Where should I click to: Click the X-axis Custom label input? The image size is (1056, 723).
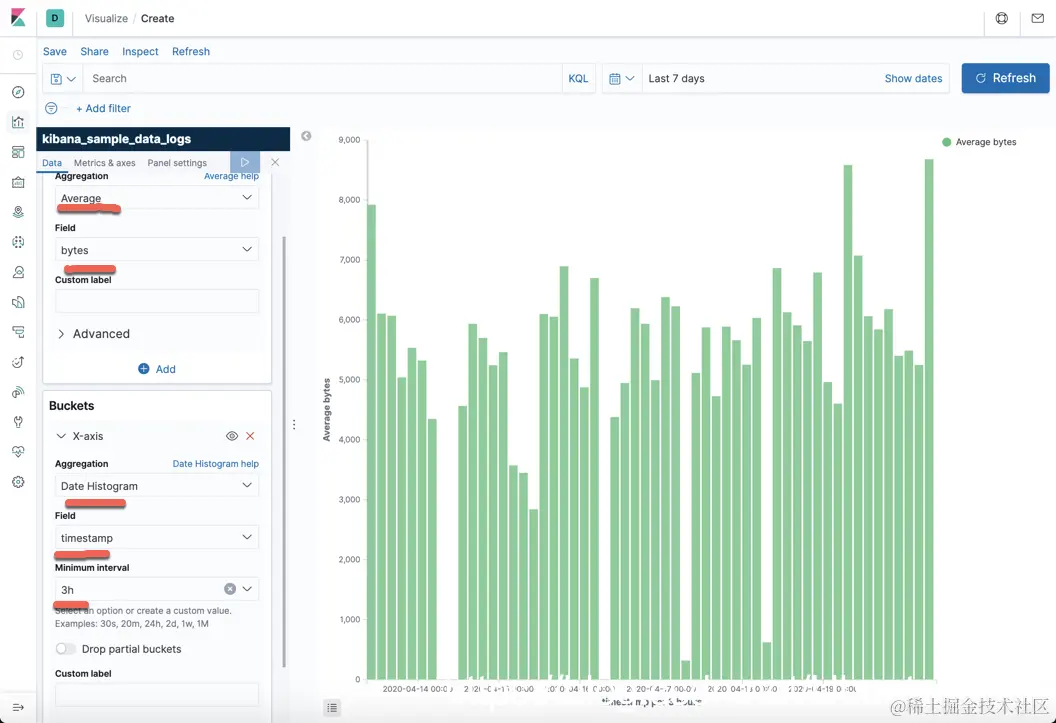157,695
